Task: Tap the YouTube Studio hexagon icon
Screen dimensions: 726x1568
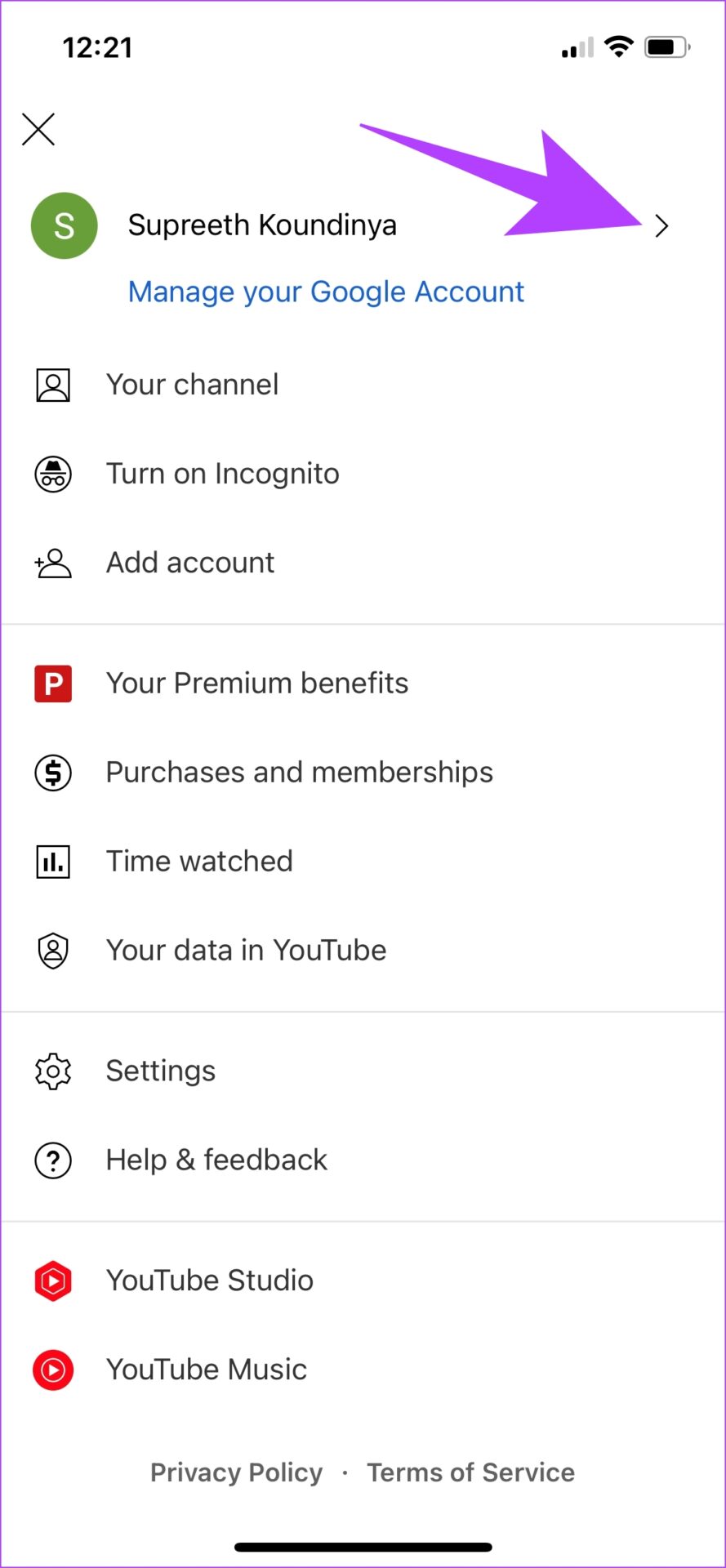Action: click(x=53, y=1281)
